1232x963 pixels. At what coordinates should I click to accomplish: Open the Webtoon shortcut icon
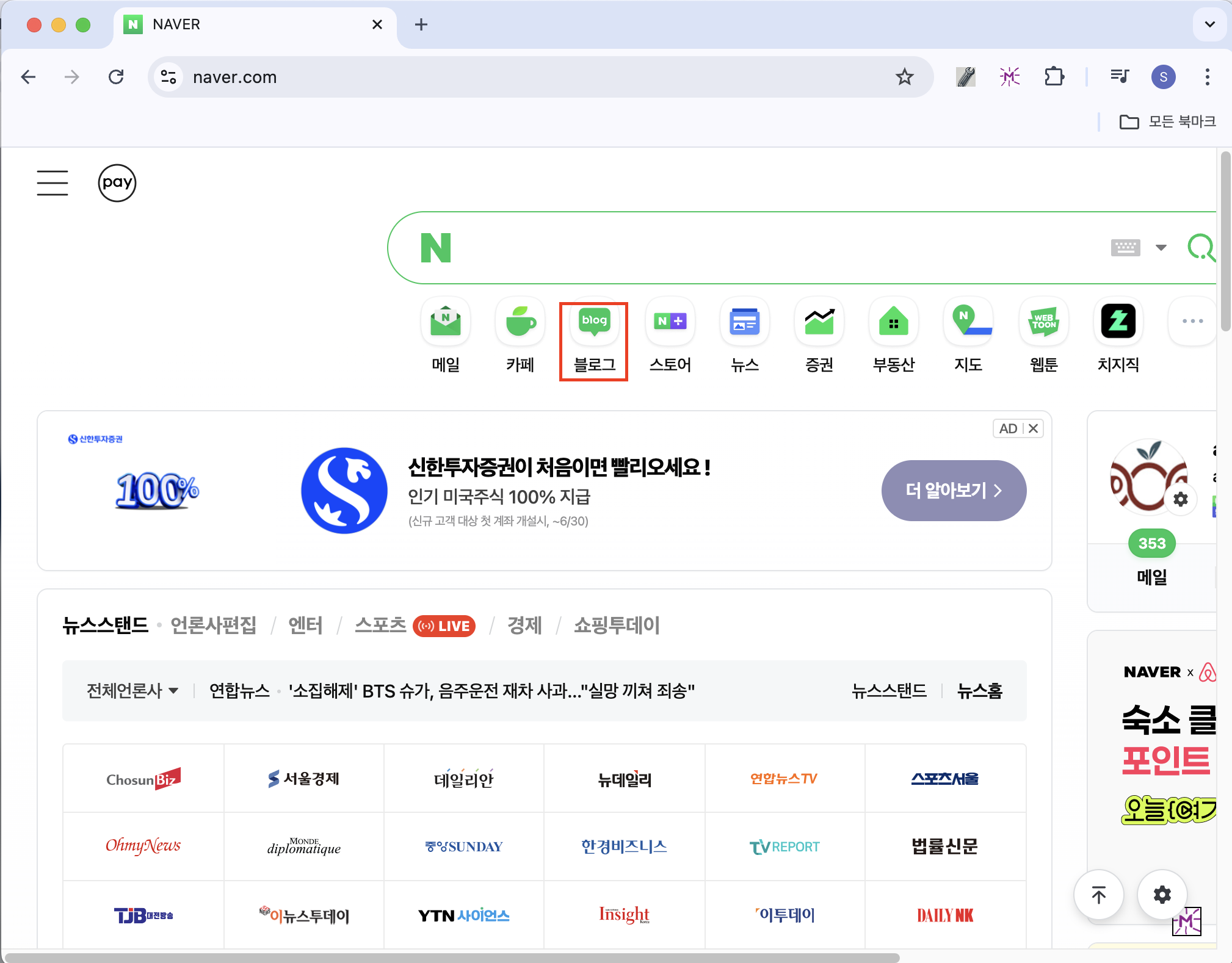(x=1043, y=321)
